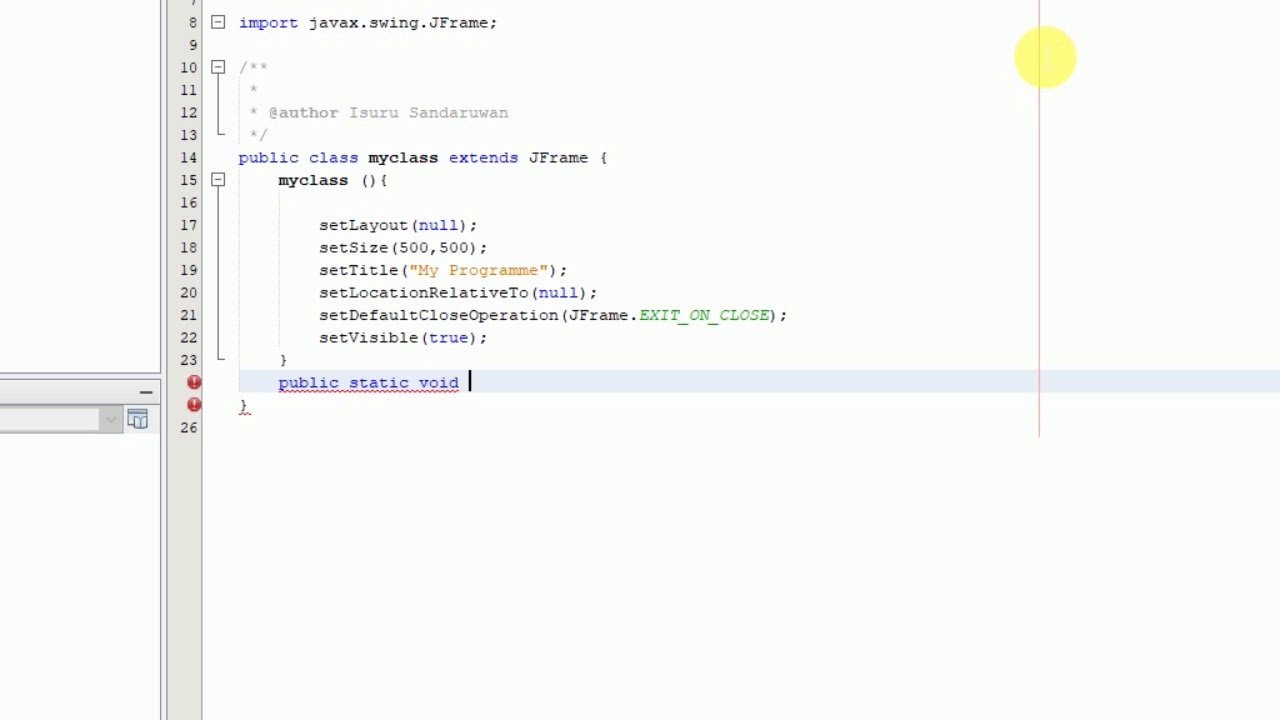Collapse the import fold on line 8
This screenshot has height=720, width=1280.
point(218,22)
